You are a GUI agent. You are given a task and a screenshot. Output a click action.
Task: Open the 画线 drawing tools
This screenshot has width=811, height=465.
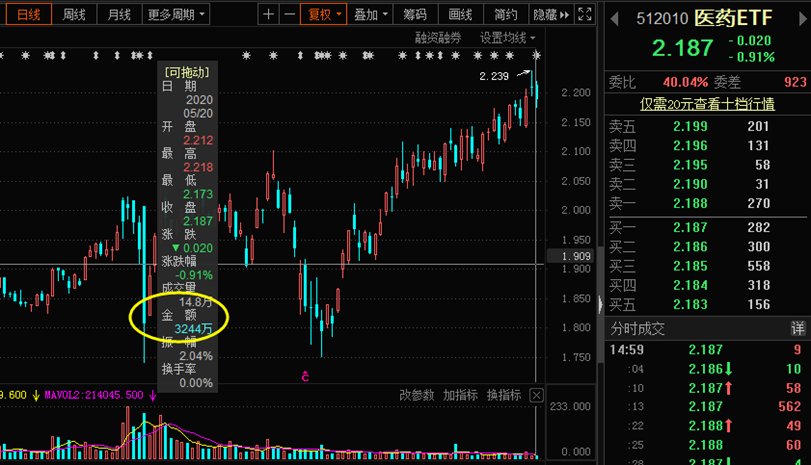[x=460, y=14]
